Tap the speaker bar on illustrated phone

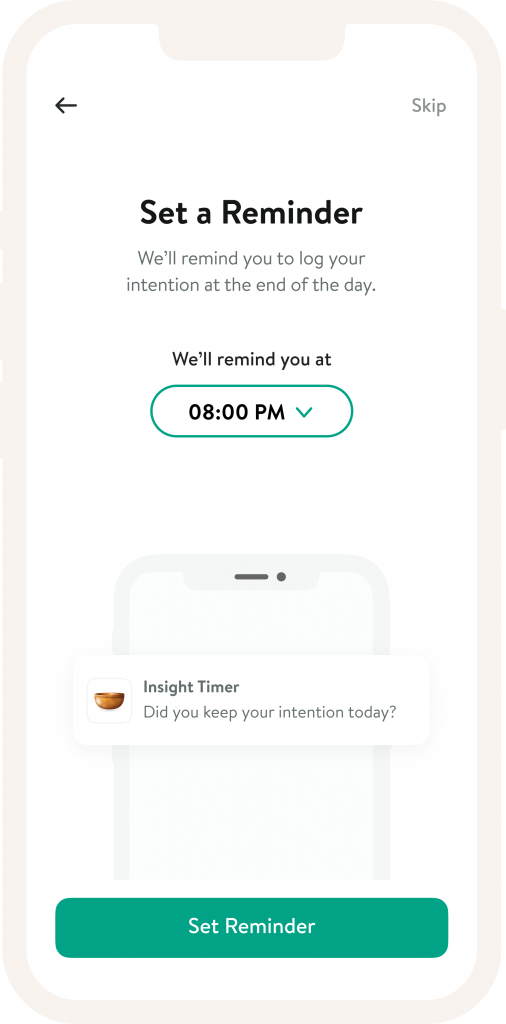click(251, 577)
